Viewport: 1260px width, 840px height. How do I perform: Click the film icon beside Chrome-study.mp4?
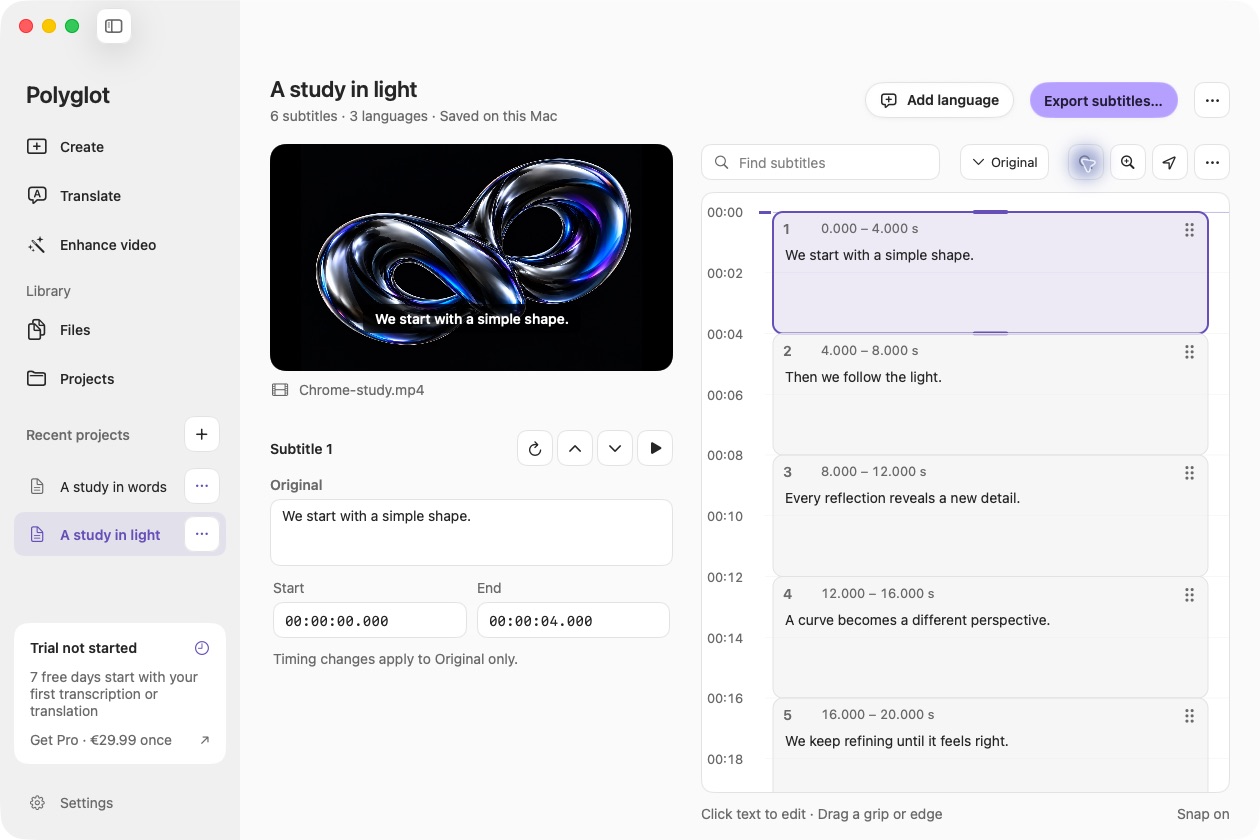[280, 390]
